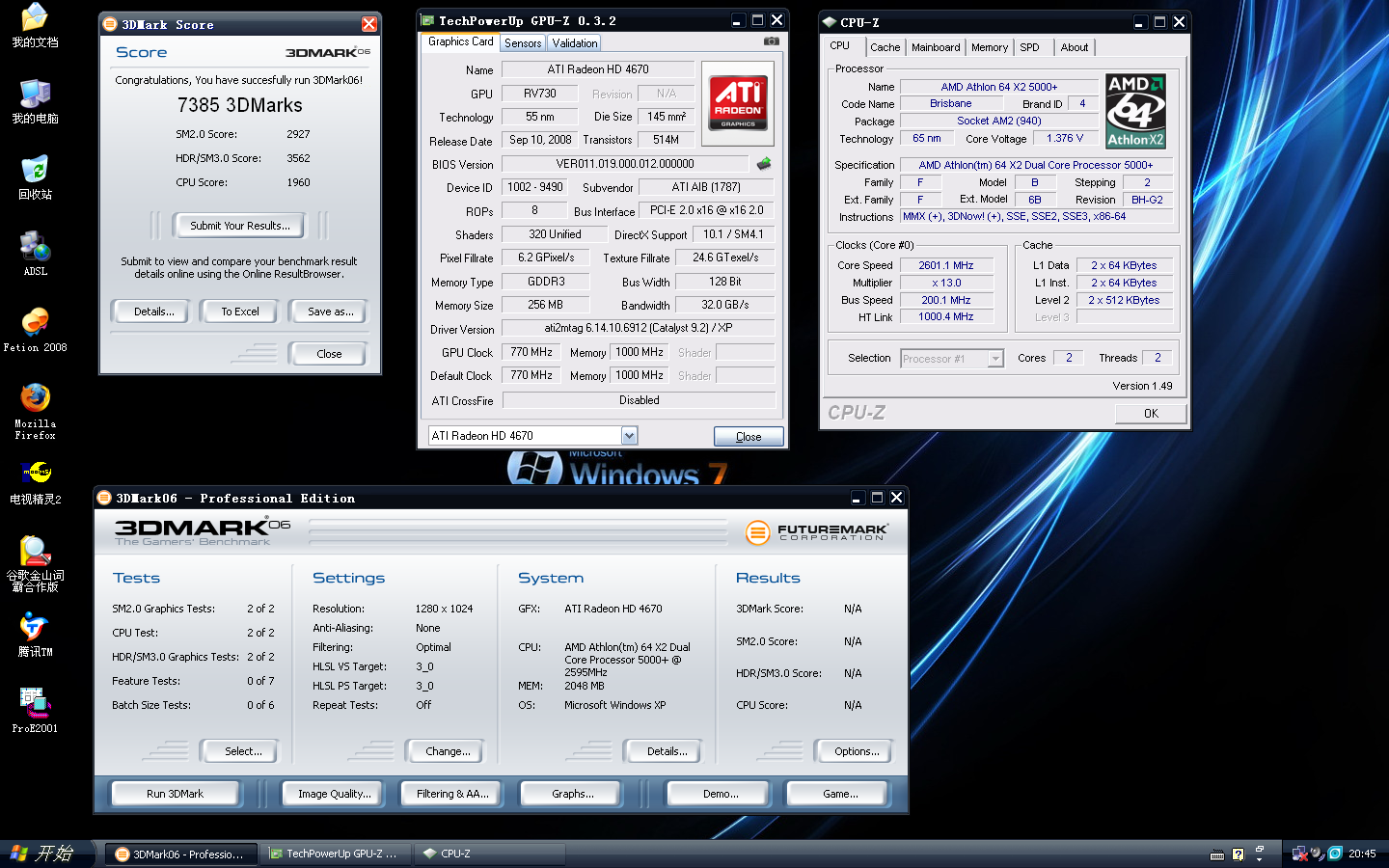Open Filtering & AA button
The image size is (1389, 868).
[x=452, y=794]
